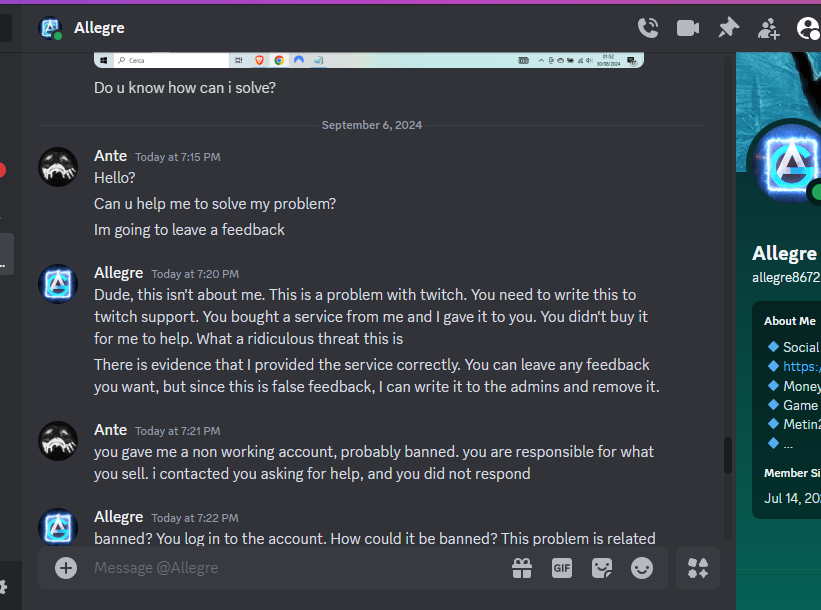Send a gift with the gift icon
821x610 pixels.
(522, 568)
